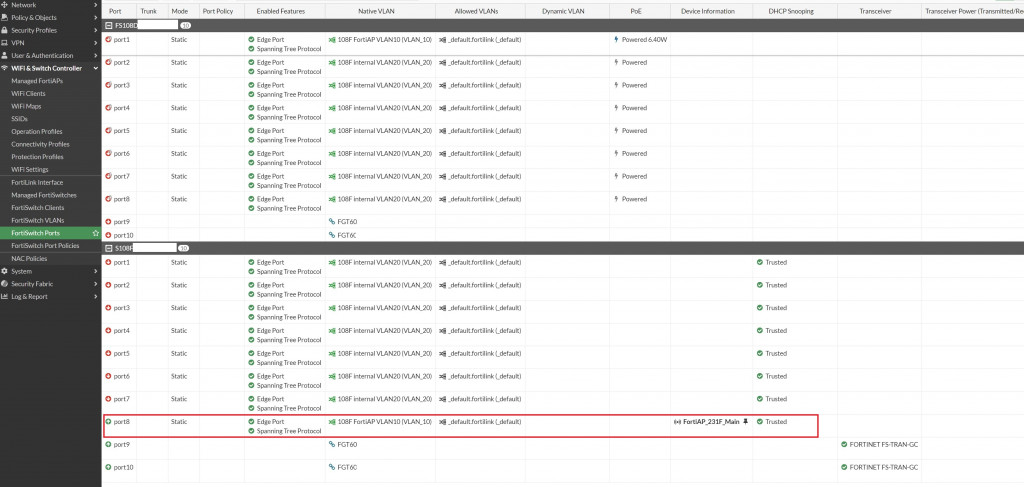Open Operation Profiles page
Screen dimensions: 1024x487
[x=37, y=131]
